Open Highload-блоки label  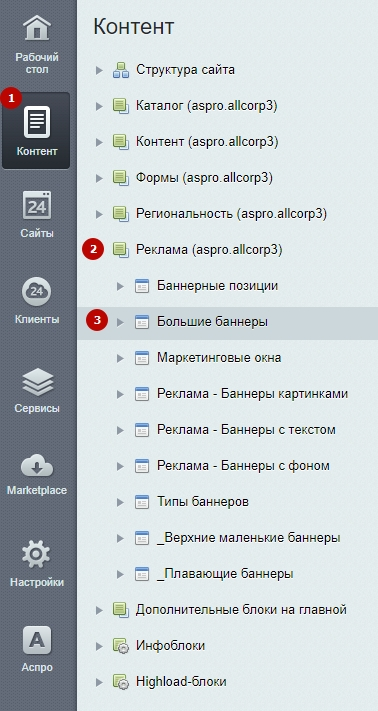[181, 681]
